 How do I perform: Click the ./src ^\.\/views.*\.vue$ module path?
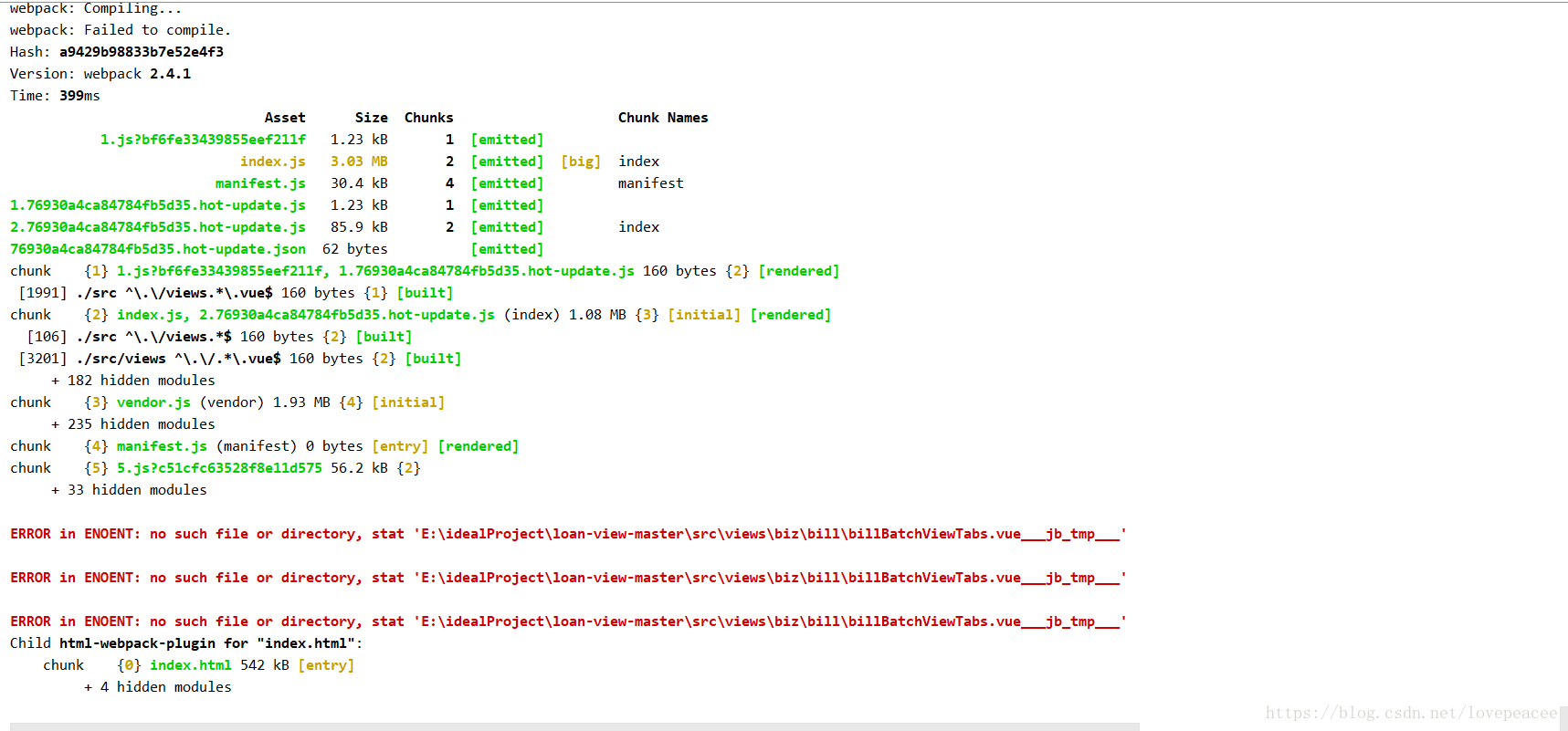tap(174, 293)
